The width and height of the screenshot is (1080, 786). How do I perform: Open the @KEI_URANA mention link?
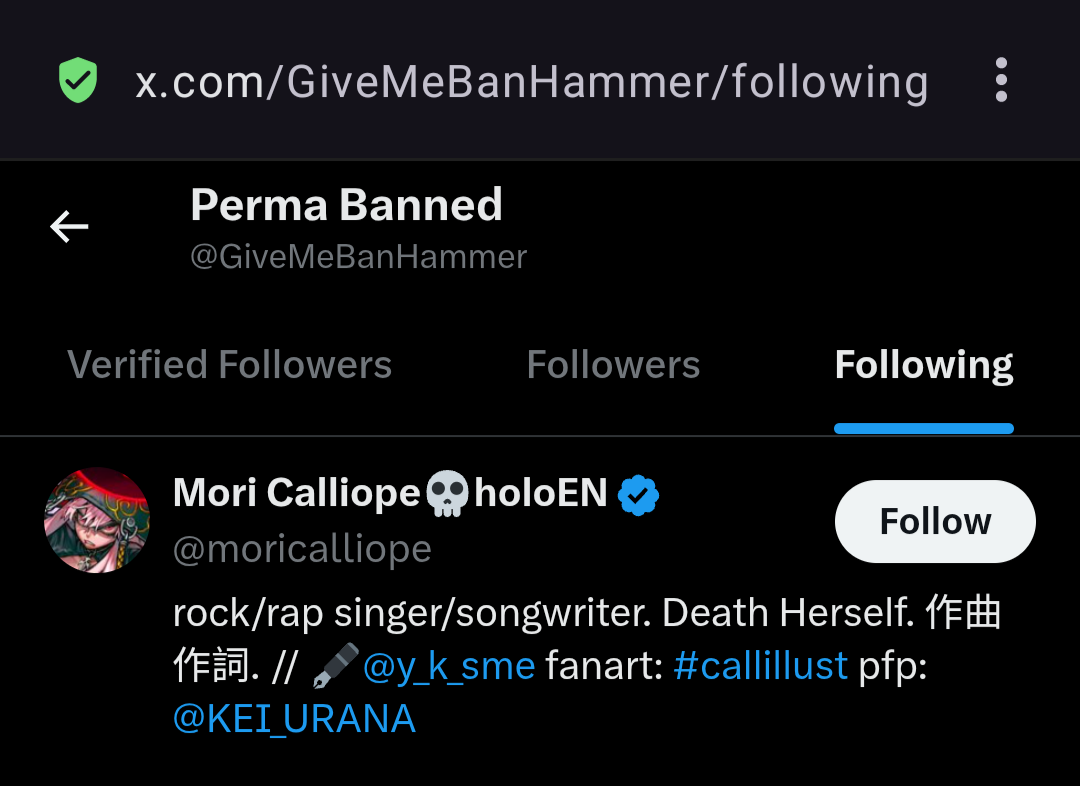(294, 719)
